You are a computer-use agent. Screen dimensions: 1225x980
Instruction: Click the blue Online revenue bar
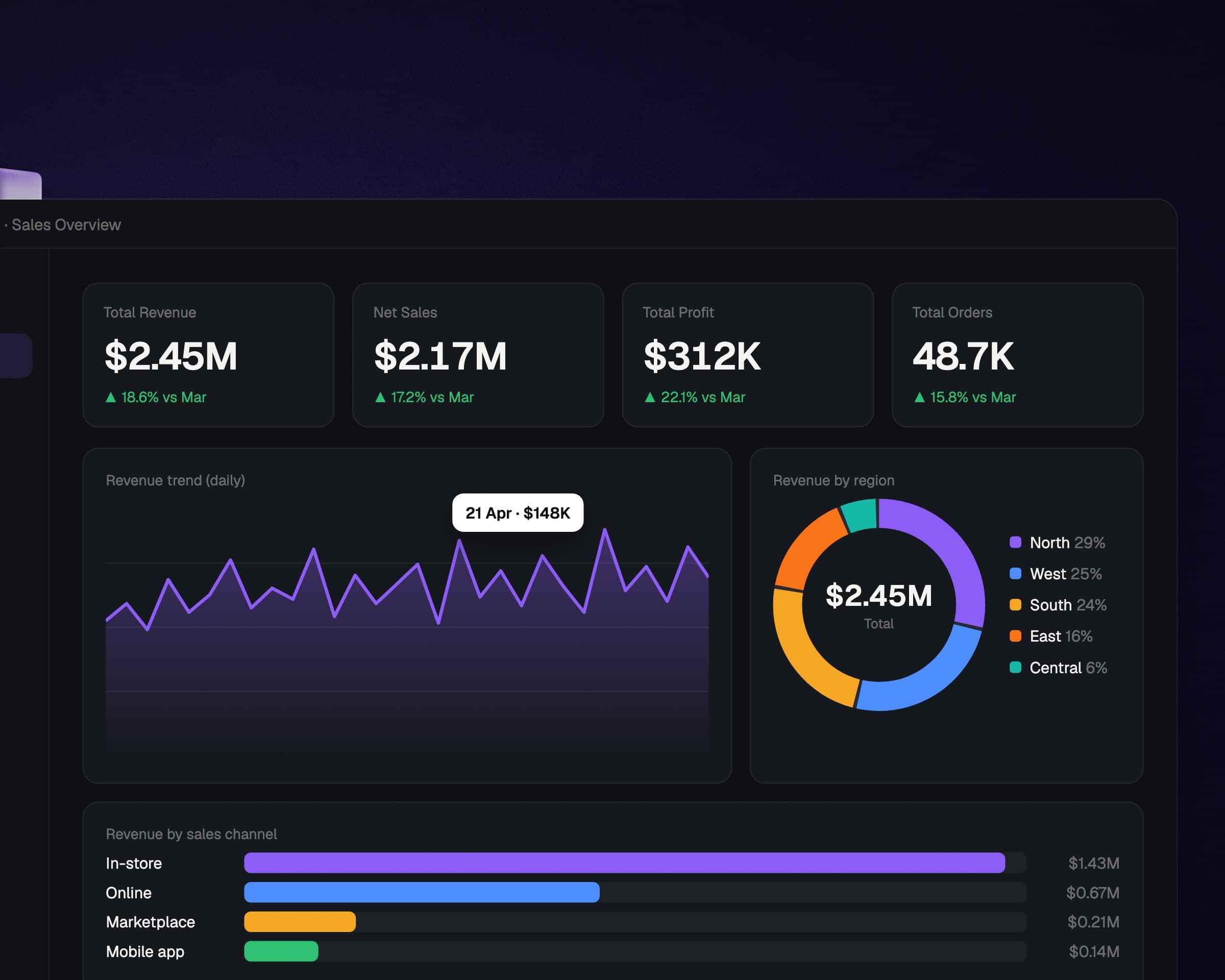pyautogui.click(x=422, y=893)
